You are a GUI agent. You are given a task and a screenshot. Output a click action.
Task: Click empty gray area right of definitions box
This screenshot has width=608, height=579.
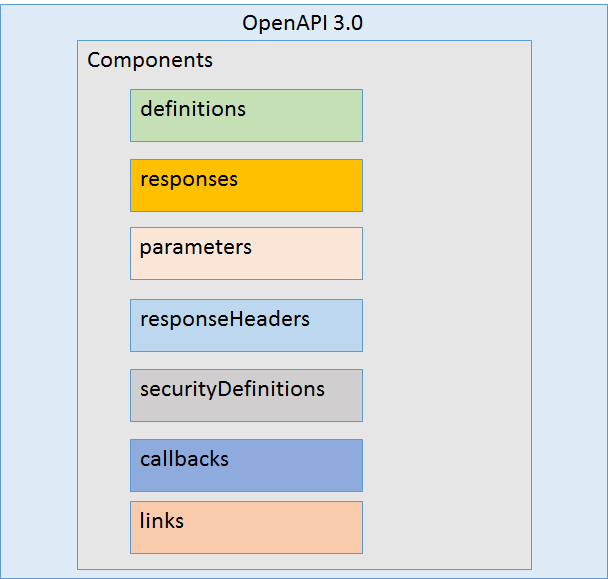click(445, 115)
